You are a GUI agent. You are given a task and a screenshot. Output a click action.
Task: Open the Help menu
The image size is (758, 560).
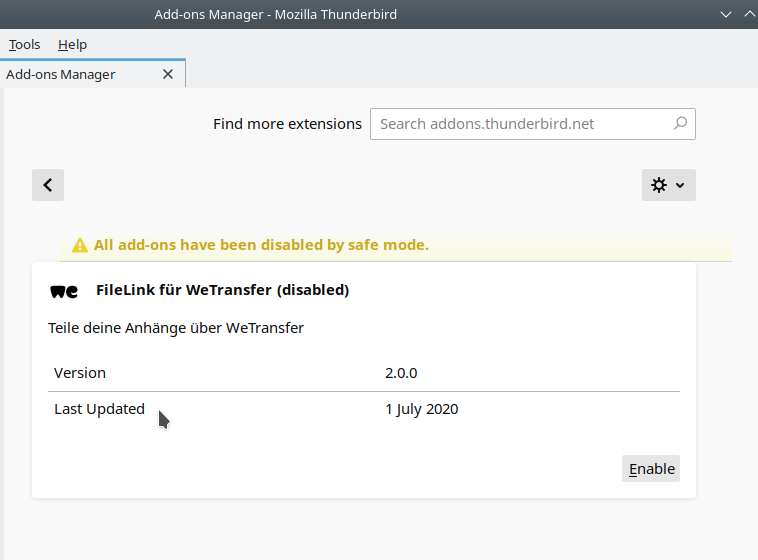(73, 44)
